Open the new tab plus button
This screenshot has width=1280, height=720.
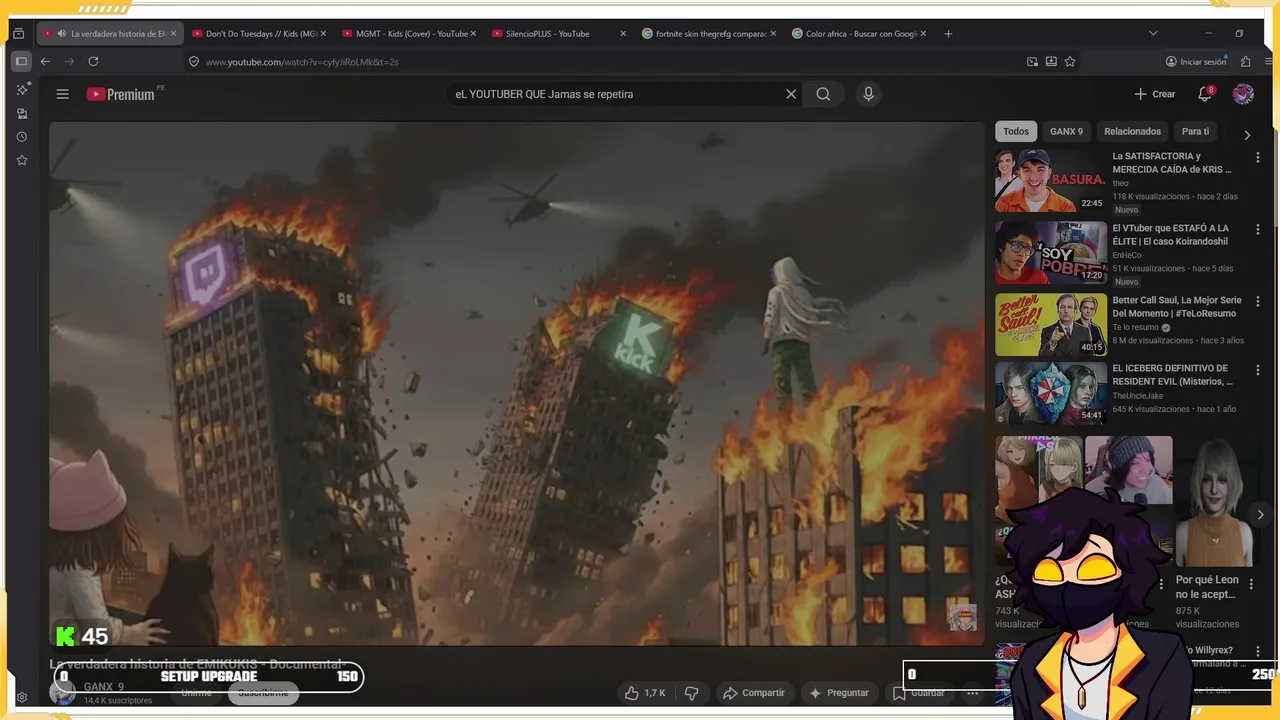point(948,33)
